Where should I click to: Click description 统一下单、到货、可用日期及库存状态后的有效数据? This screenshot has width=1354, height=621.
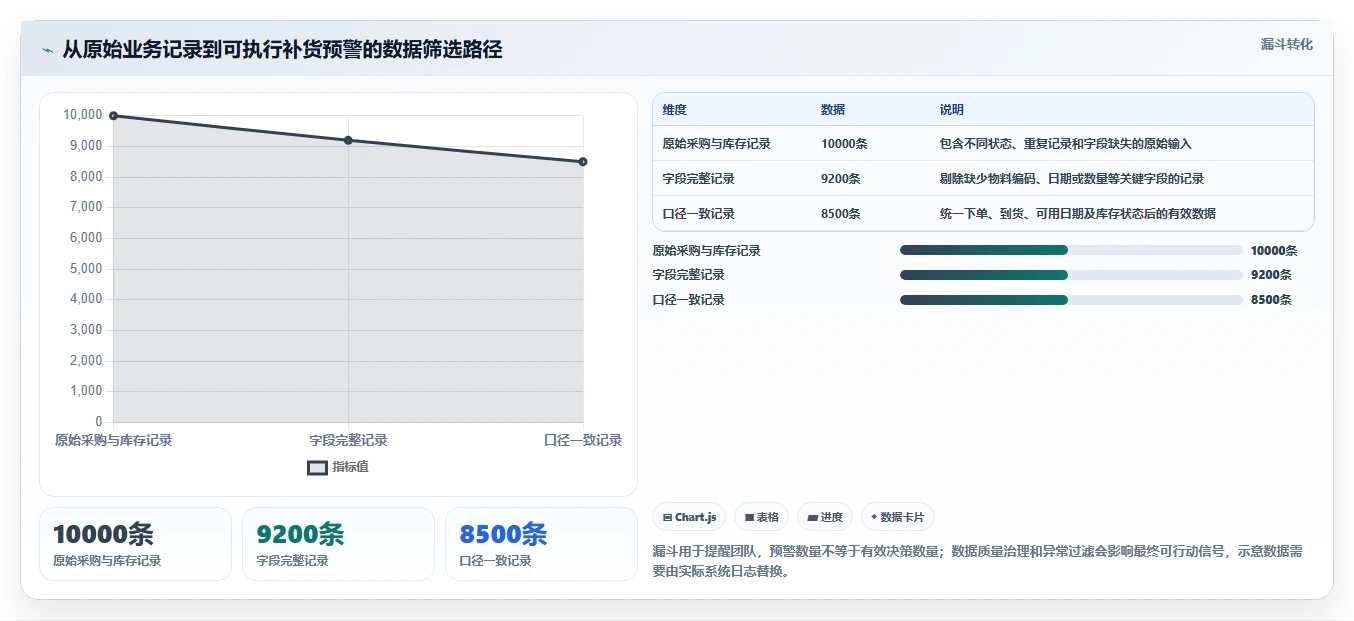tap(1077, 214)
